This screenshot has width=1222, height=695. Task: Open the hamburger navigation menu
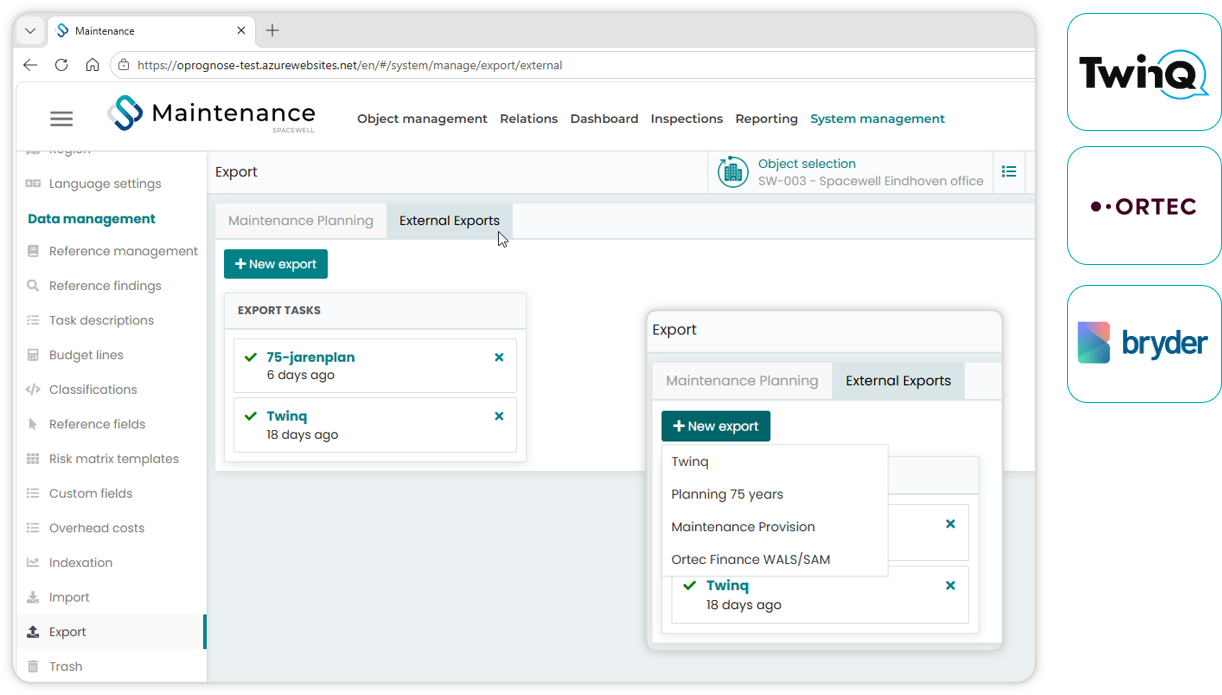(x=61, y=119)
